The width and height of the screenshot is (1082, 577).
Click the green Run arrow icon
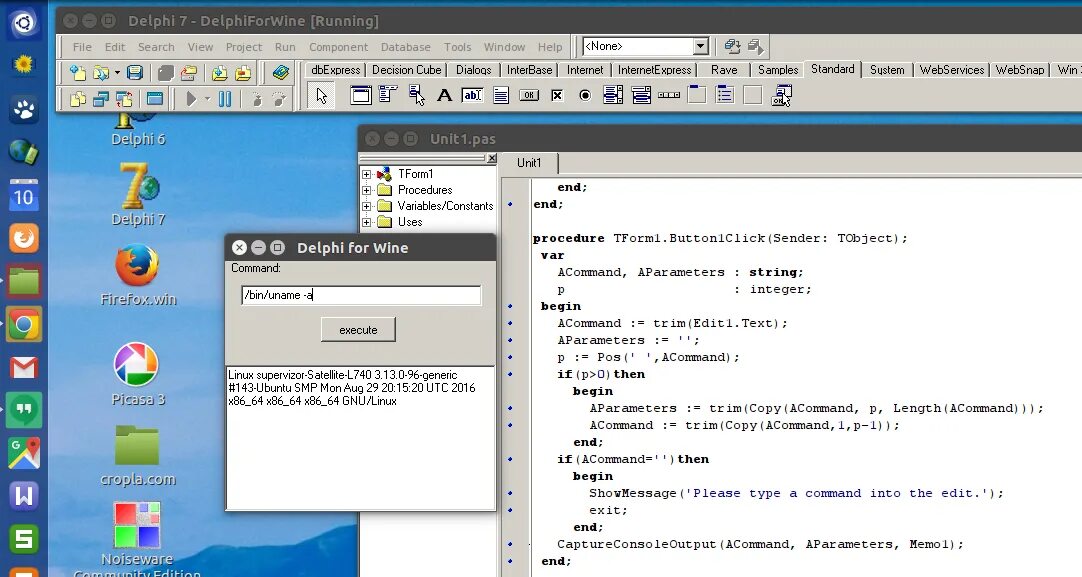[191, 99]
